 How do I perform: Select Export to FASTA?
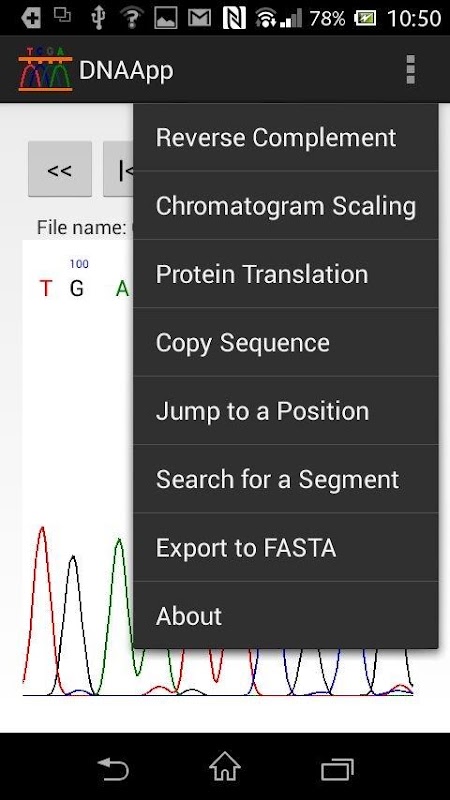[286, 547]
